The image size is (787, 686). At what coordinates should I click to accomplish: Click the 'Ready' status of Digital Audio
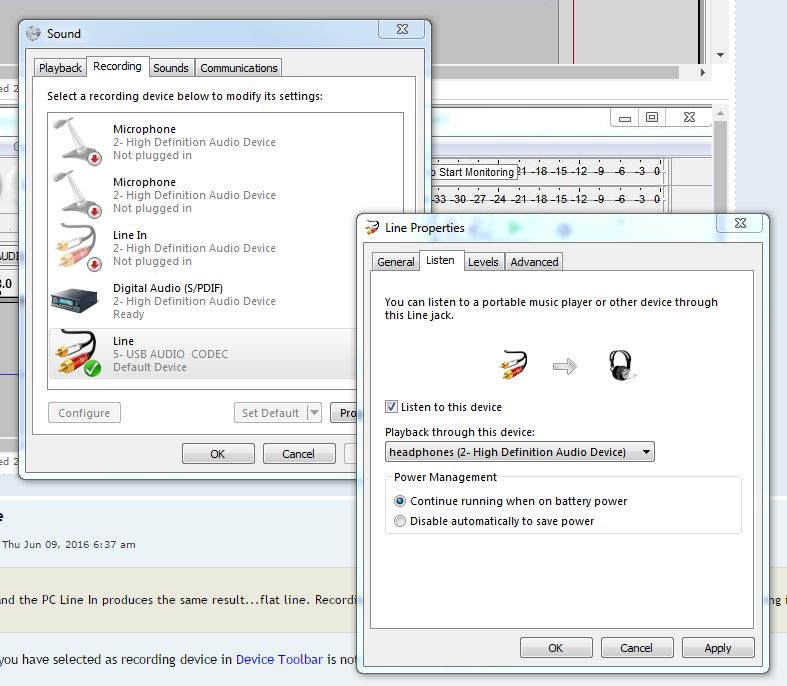click(x=128, y=314)
